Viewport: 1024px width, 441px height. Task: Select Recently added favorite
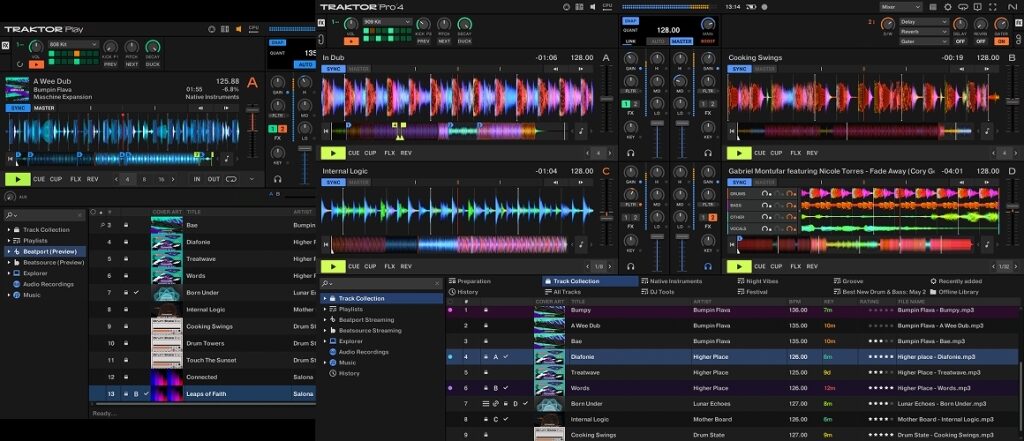tap(955, 281)
